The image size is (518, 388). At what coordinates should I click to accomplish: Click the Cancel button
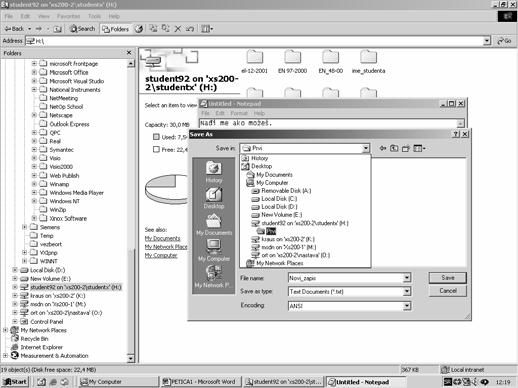tap(448, 291)
